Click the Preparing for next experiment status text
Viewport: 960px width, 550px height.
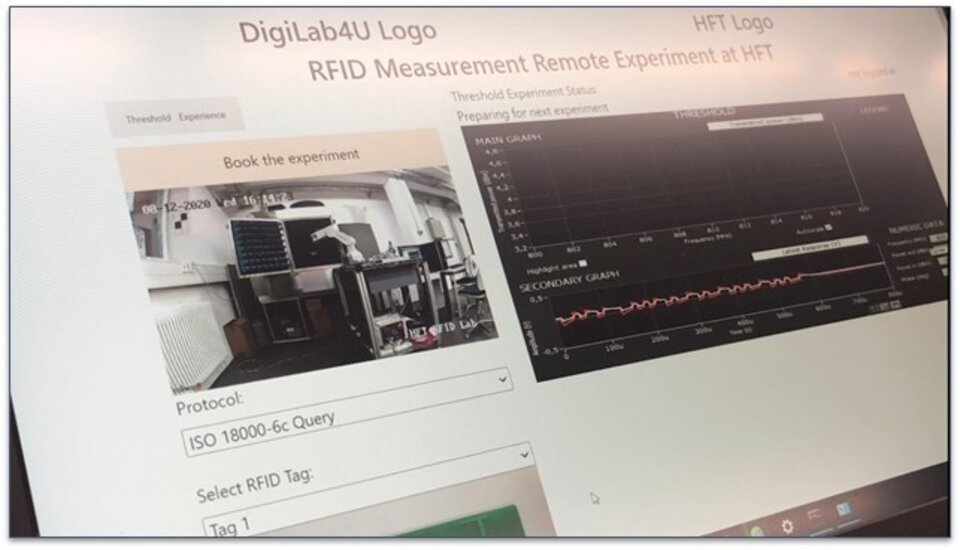pos(532,112)
